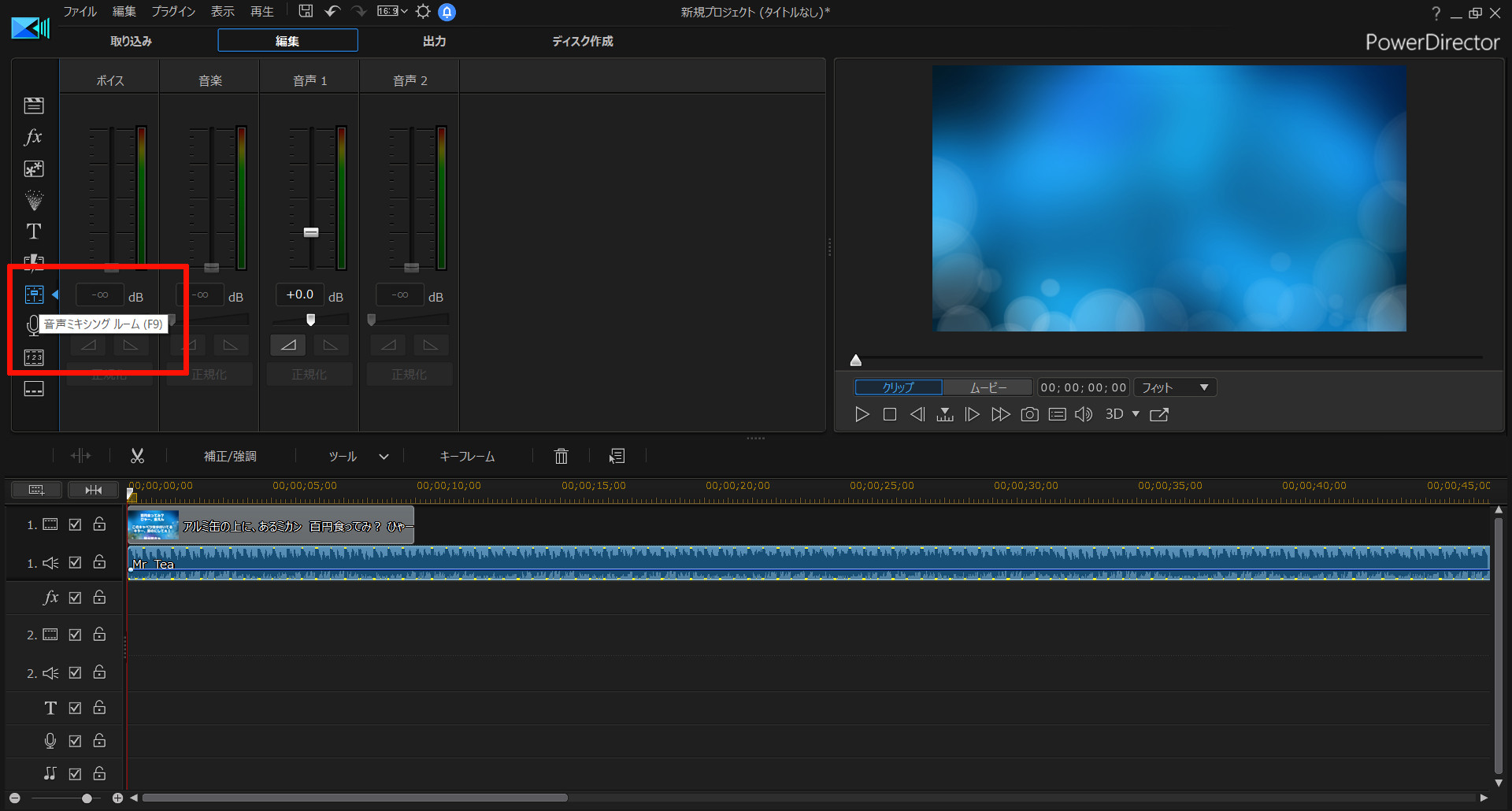Open the Particle Room icon
This screenshot has width=1512, height=811.
(34, 200)
